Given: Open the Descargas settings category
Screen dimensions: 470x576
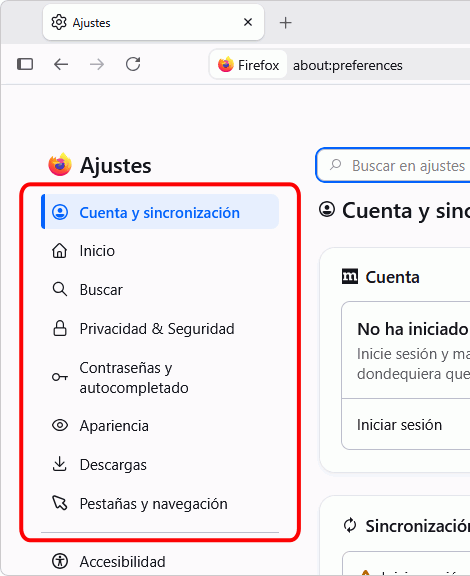Looking at the screenshot, I should 160,465.
